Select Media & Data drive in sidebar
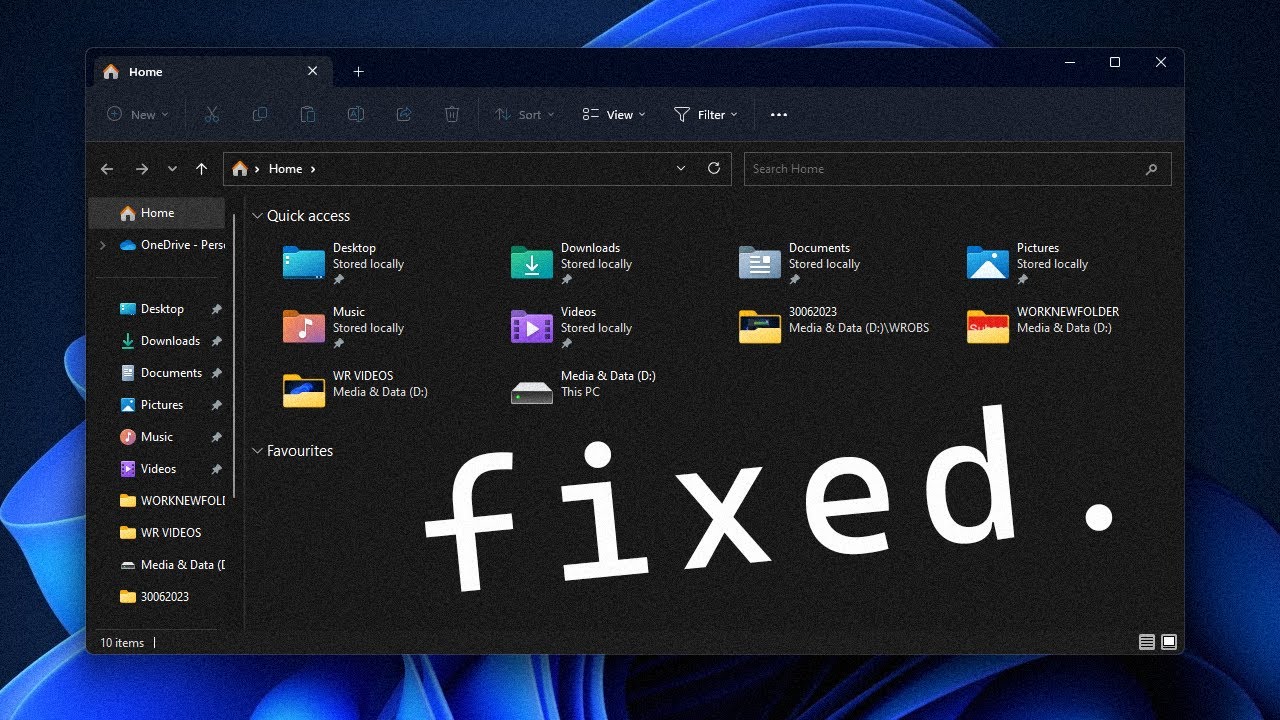This screenshot has height=720, width=1280. [170, 565]
